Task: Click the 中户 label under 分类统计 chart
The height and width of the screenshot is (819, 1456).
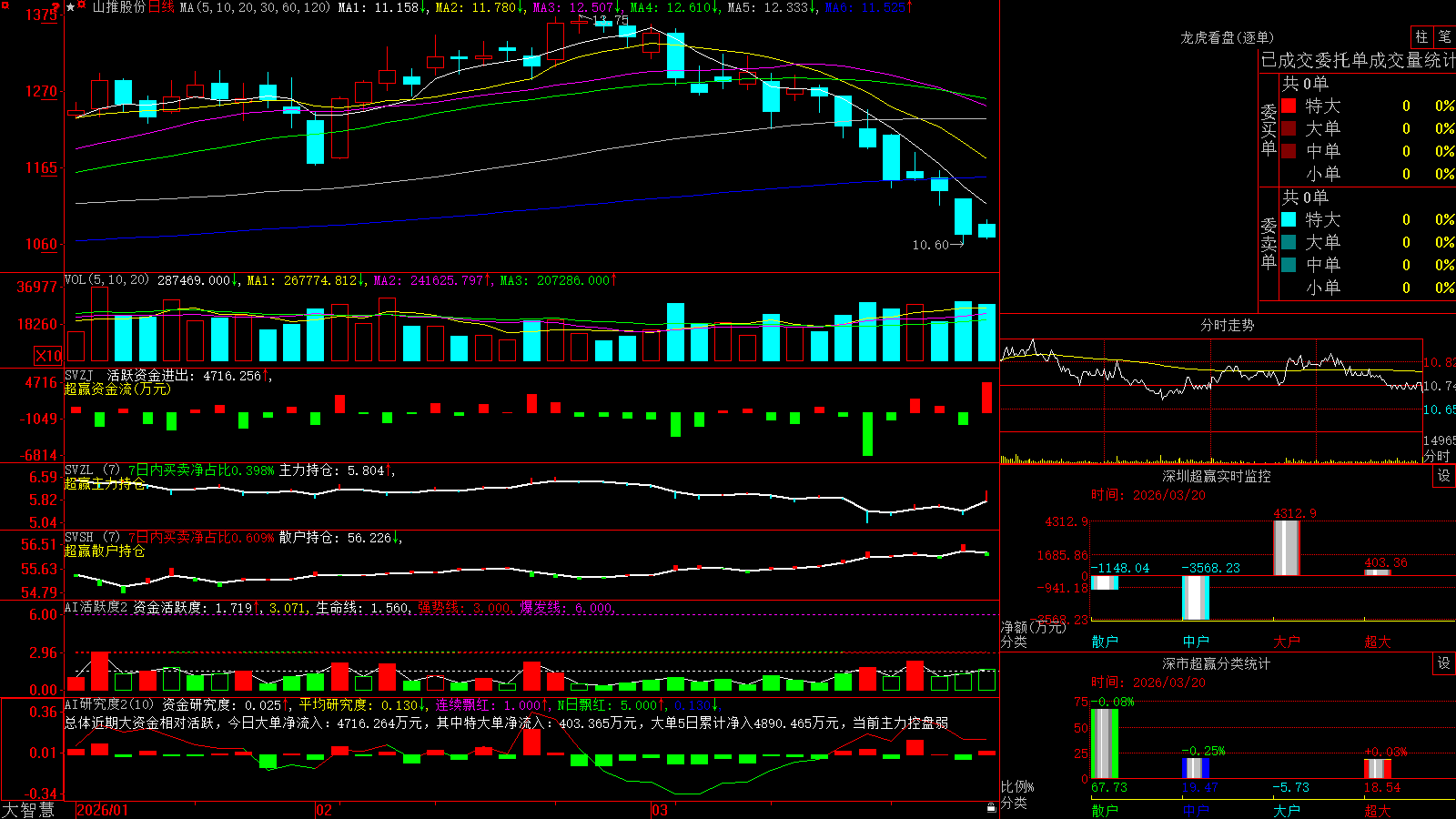Action: (1196, 810)
